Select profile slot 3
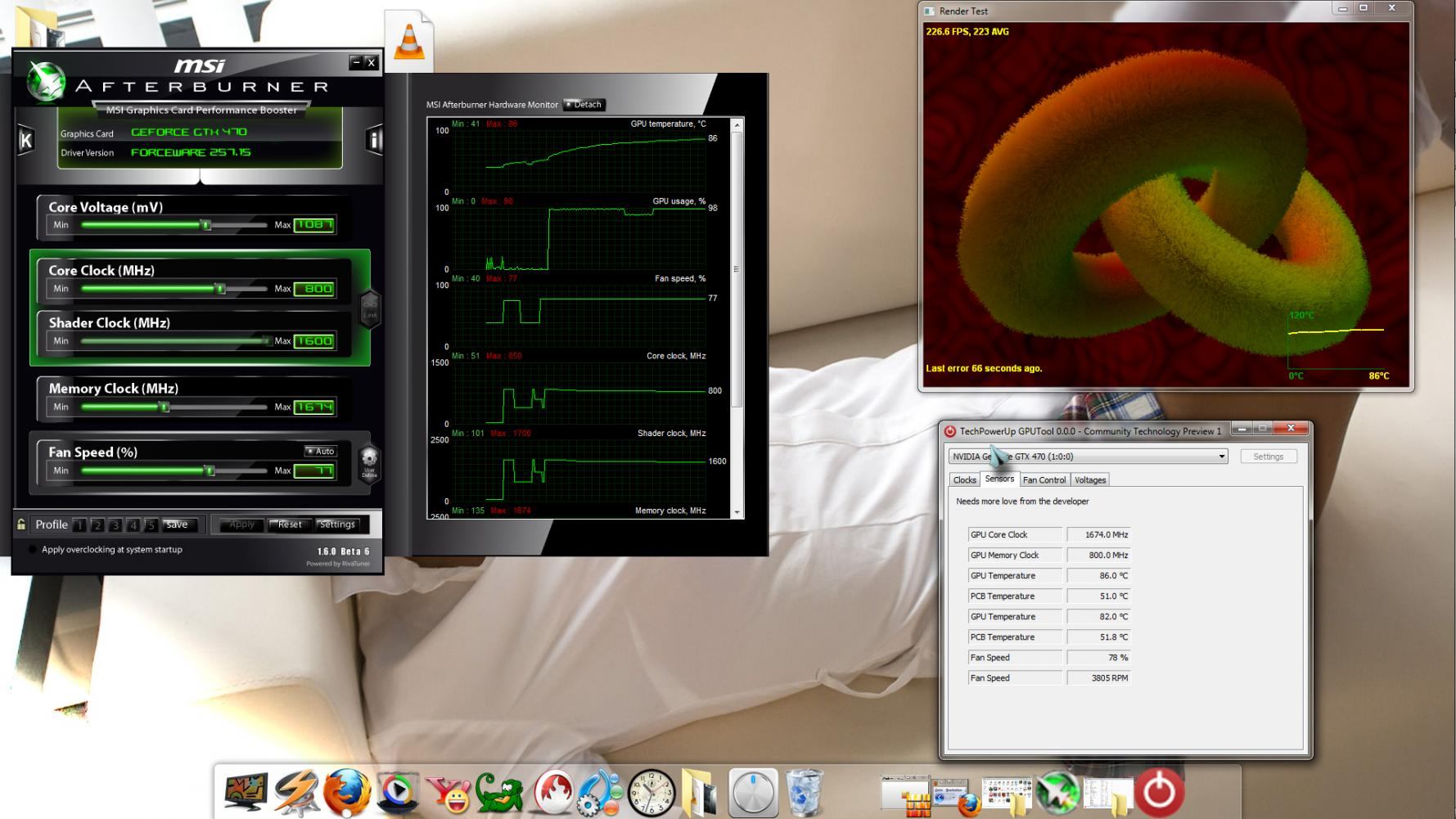1456x819 pixels. 115,525
